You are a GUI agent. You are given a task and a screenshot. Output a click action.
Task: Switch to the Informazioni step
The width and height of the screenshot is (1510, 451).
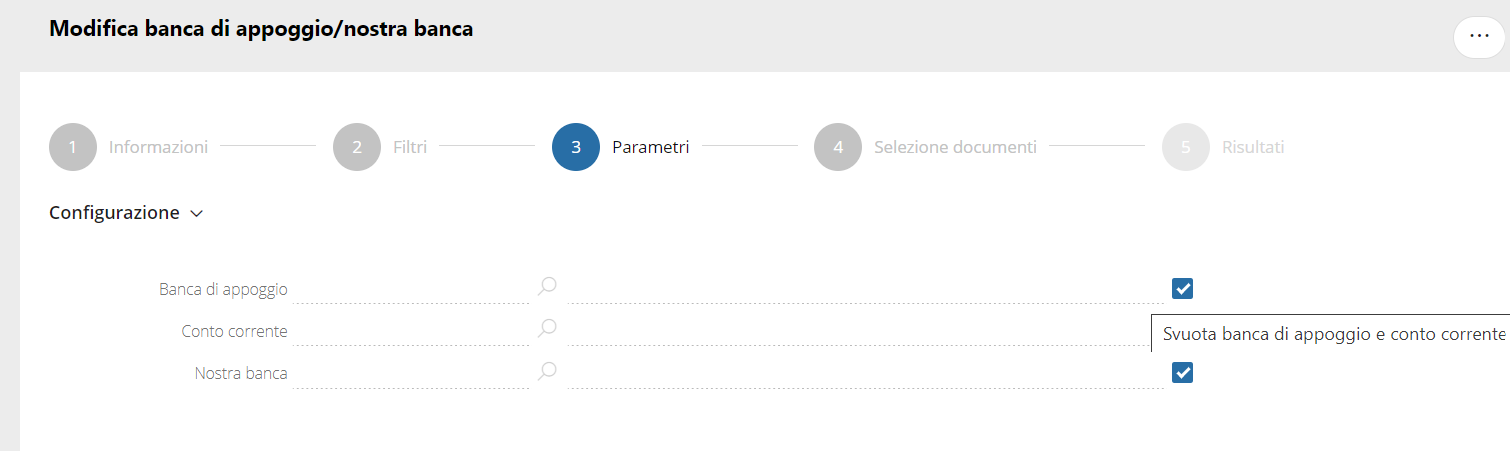click(x=158, y=147)
